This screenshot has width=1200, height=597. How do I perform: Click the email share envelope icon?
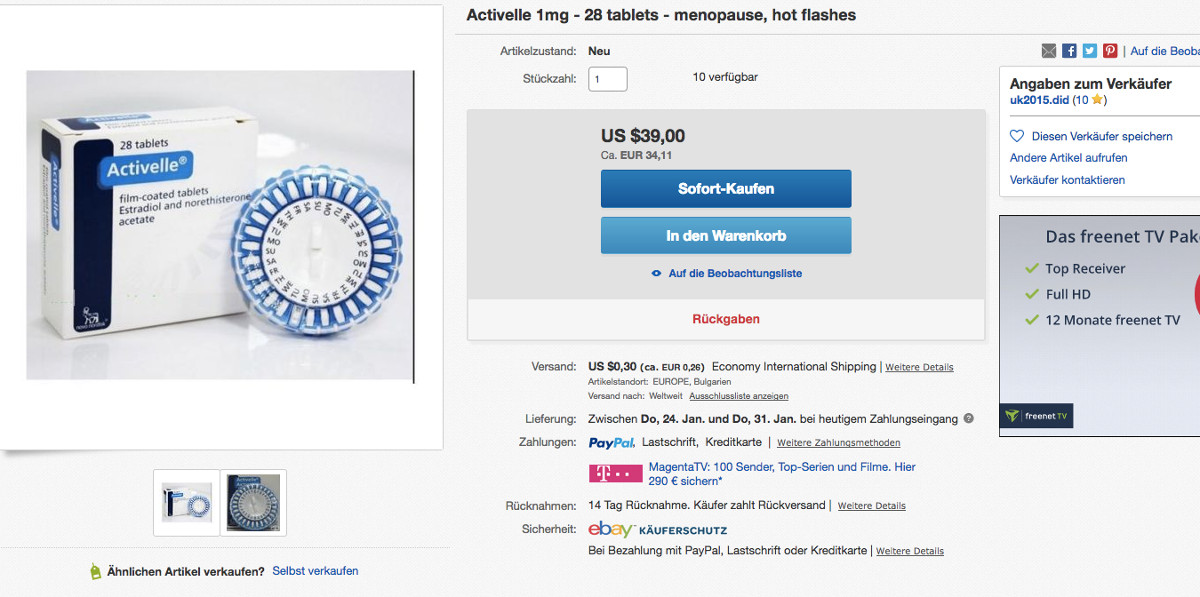1049,51
